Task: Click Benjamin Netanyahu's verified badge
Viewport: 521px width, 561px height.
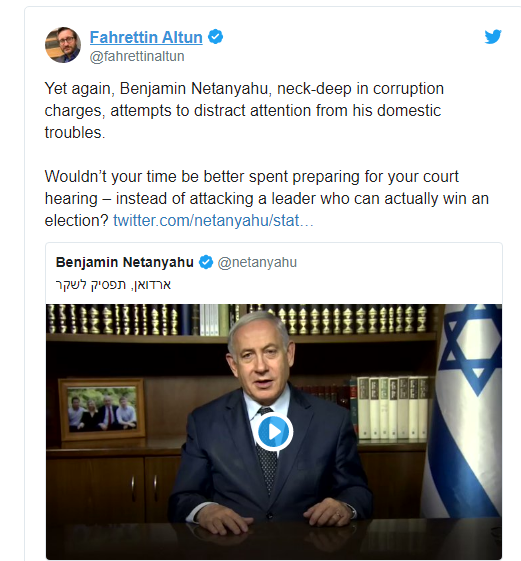Action: (x=206, y=262)
